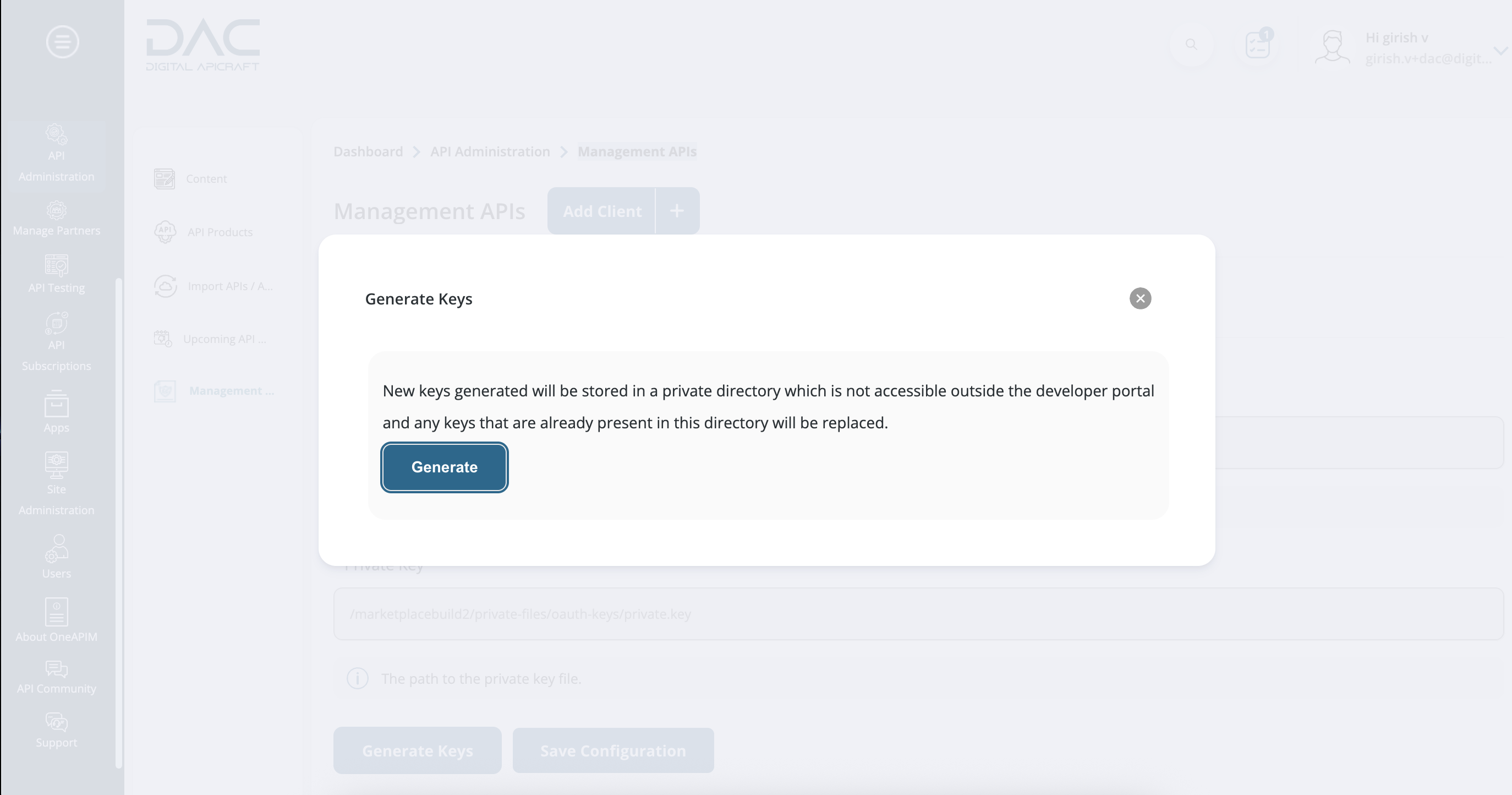The width and height of the screenshot is (1512, 795).
Task: Click the info icon next to private key hint
Action: tap(358, 678)
